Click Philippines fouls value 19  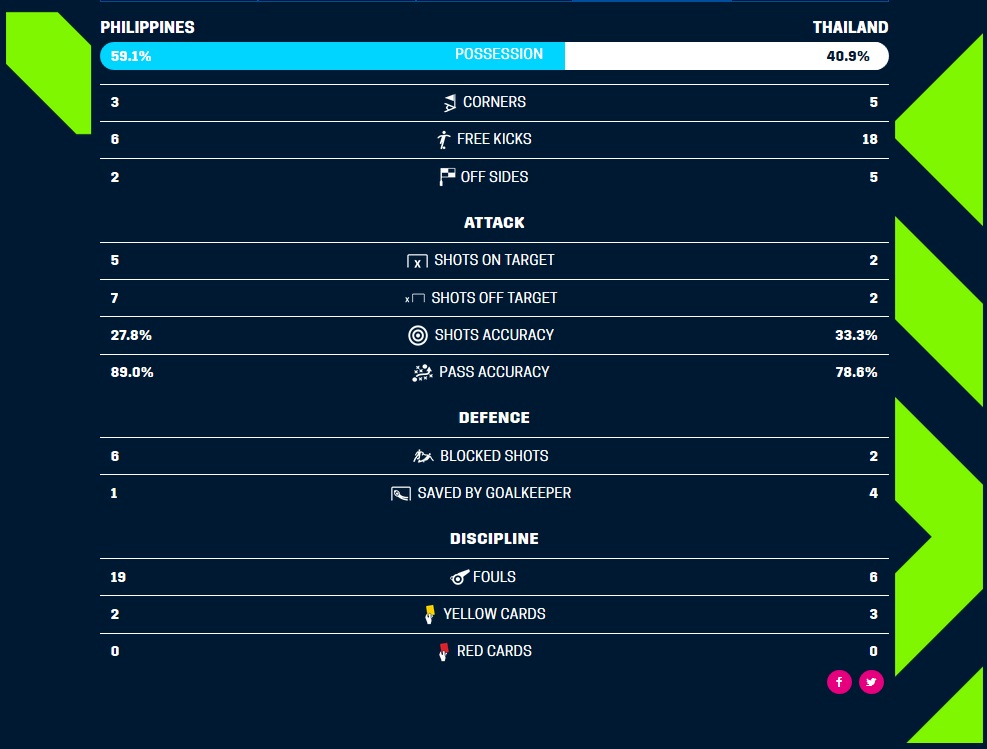(x=118, y=577)
